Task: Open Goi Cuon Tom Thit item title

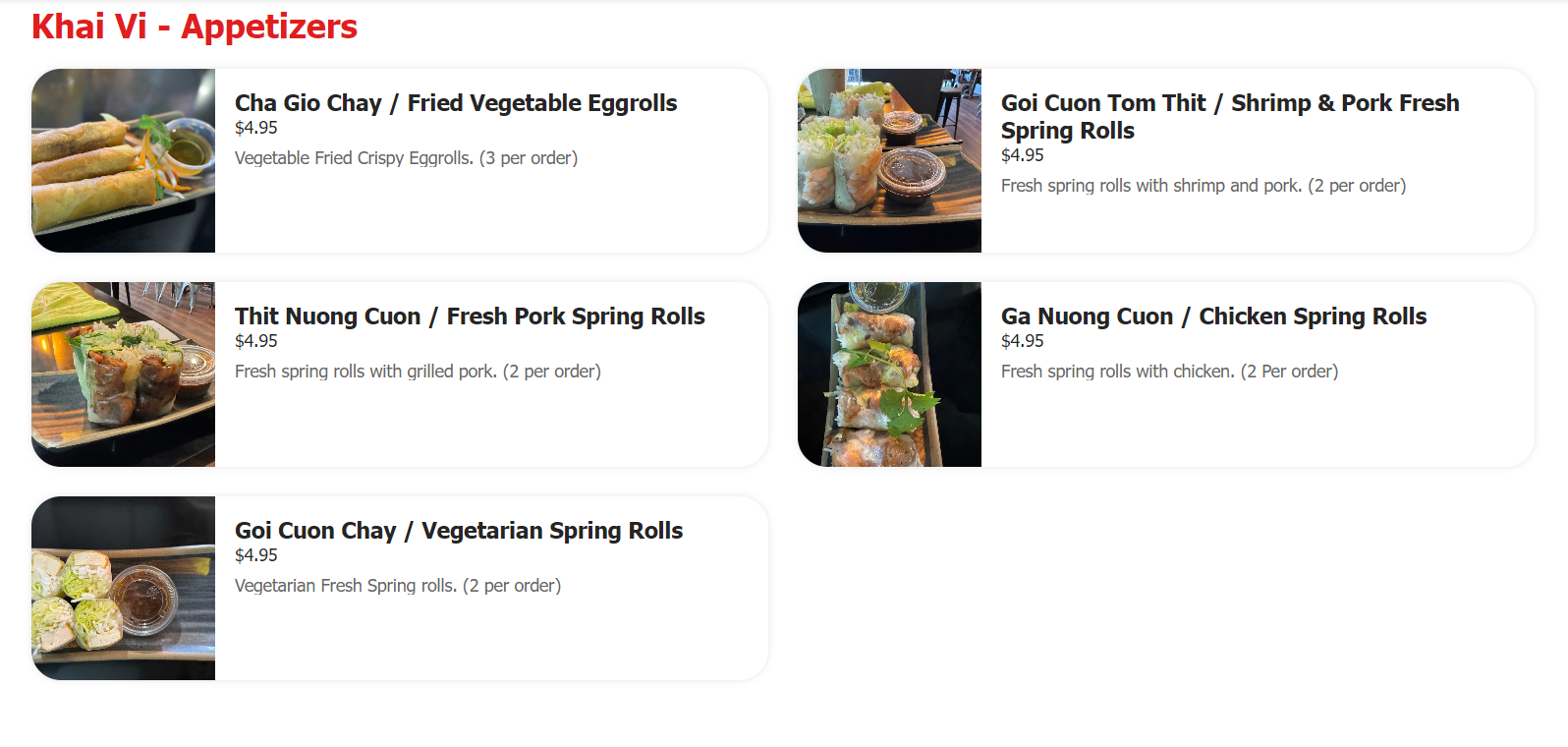Action: click(x=1230, y=116)
